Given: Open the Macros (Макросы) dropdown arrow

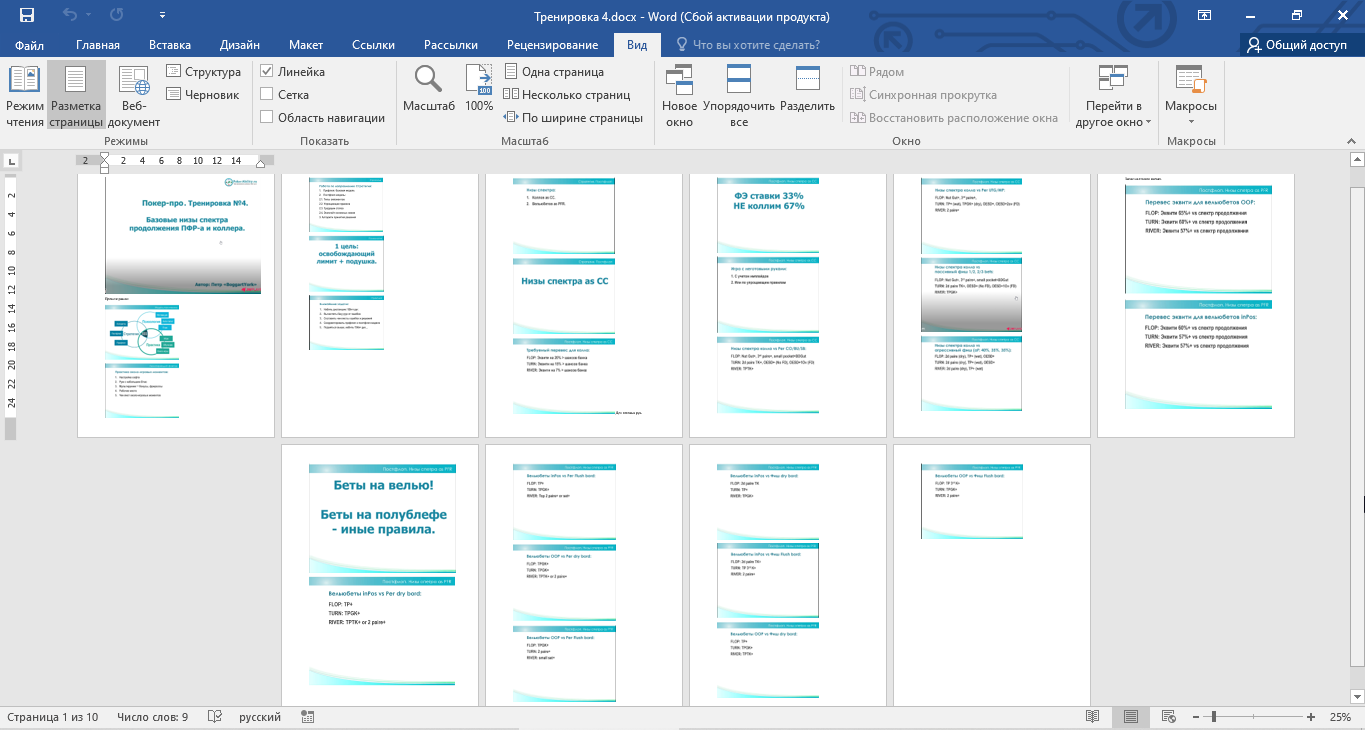Looking at the screenshot, I should point(1190,122).
